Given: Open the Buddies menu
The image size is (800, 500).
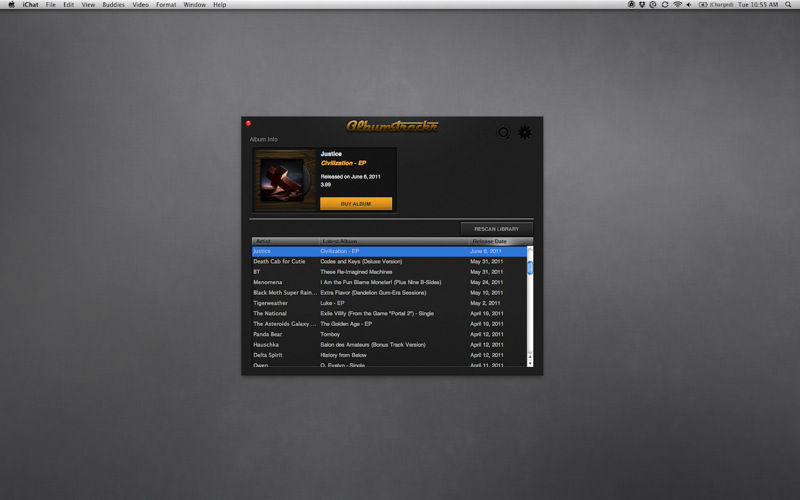Looking at the screenshot, I should [113, 5].
